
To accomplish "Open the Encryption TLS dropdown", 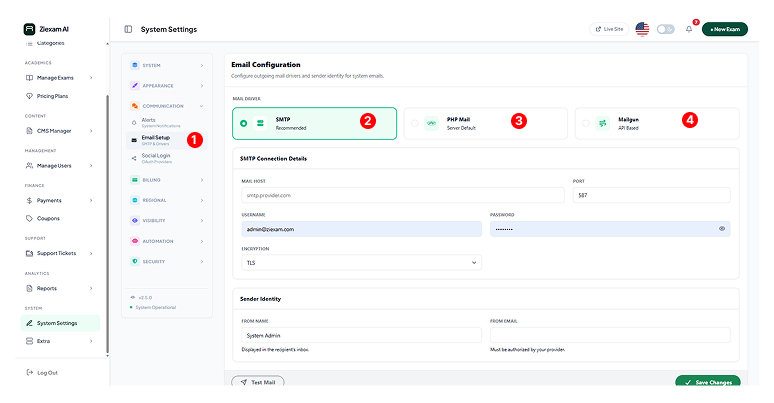I will (361, 262).
